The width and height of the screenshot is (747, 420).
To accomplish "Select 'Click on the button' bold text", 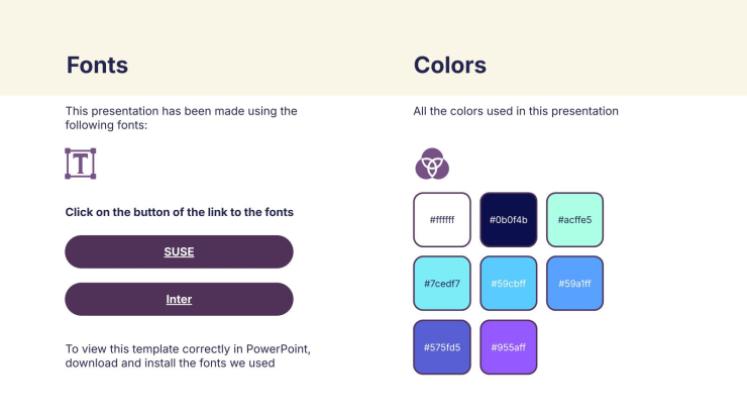I will coord(179,212).
